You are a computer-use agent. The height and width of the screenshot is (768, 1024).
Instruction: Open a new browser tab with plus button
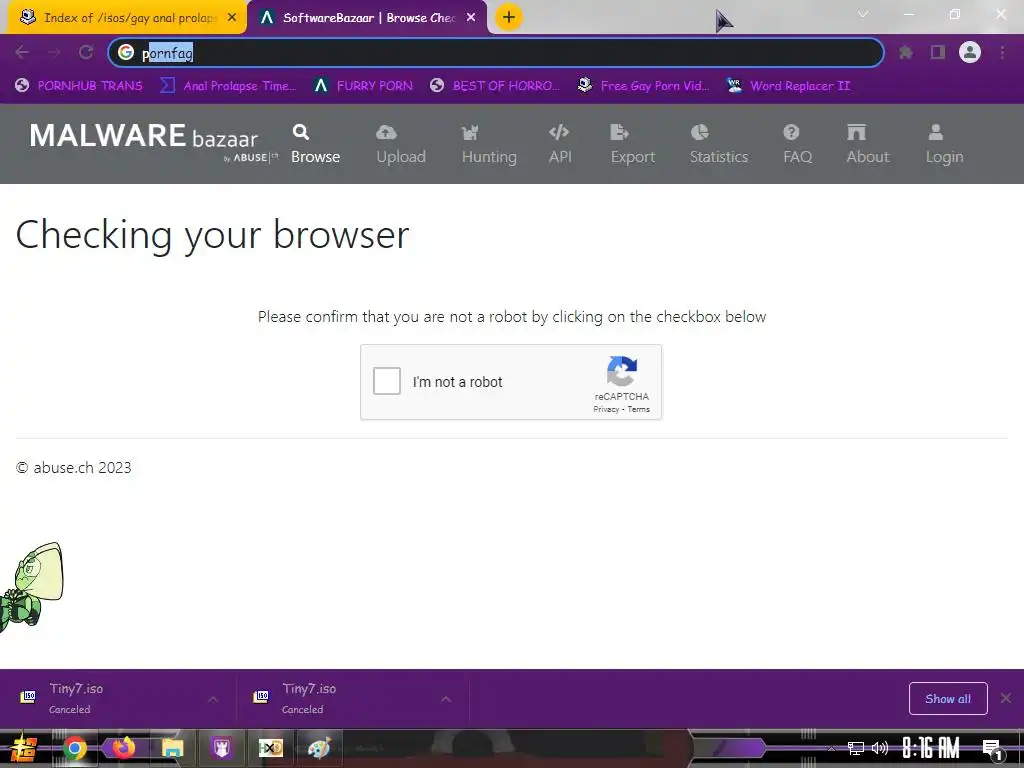click(x=509, y=17)
